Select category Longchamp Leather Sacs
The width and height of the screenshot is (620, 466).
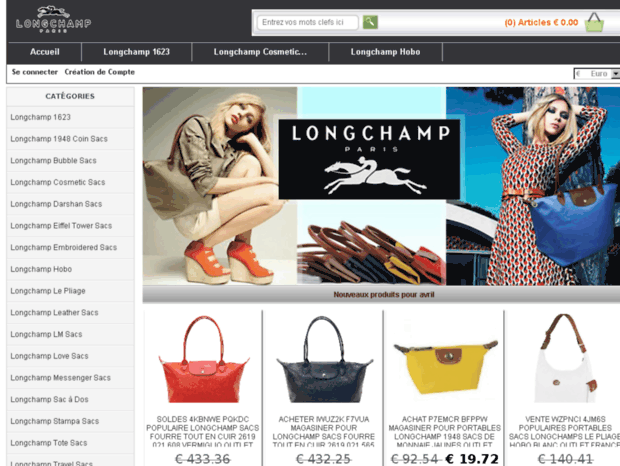click(70, 313)
